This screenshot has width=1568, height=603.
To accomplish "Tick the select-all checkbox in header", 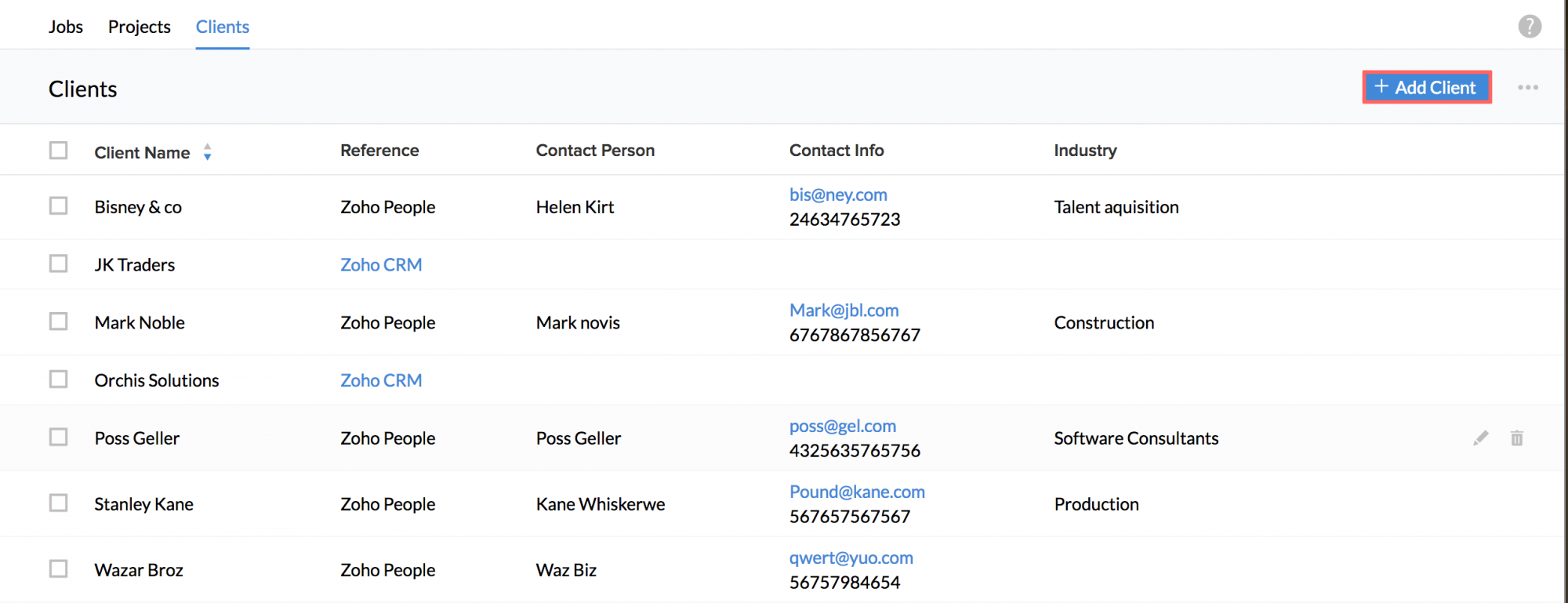I will point(59,151).
